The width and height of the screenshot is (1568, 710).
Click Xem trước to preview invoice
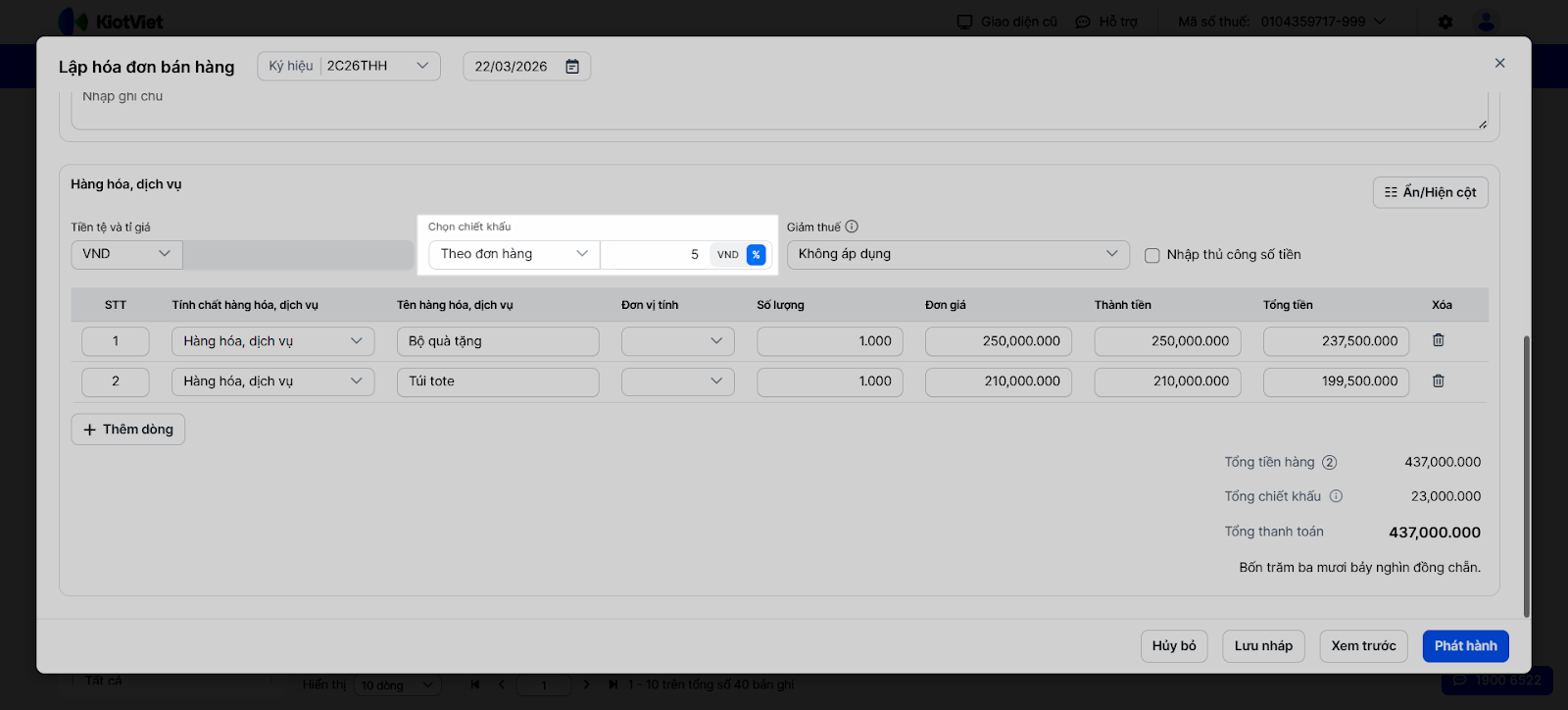pos(1363,646)
